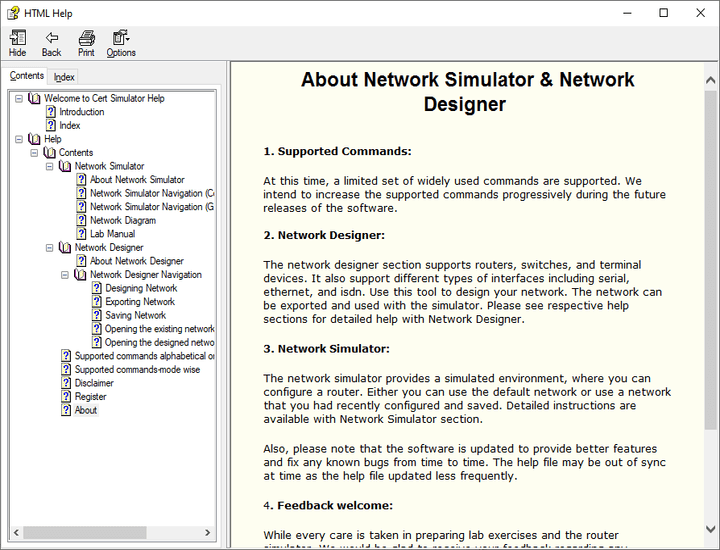
Task: Click question icon beside Network Diagram
Action: 81,220
